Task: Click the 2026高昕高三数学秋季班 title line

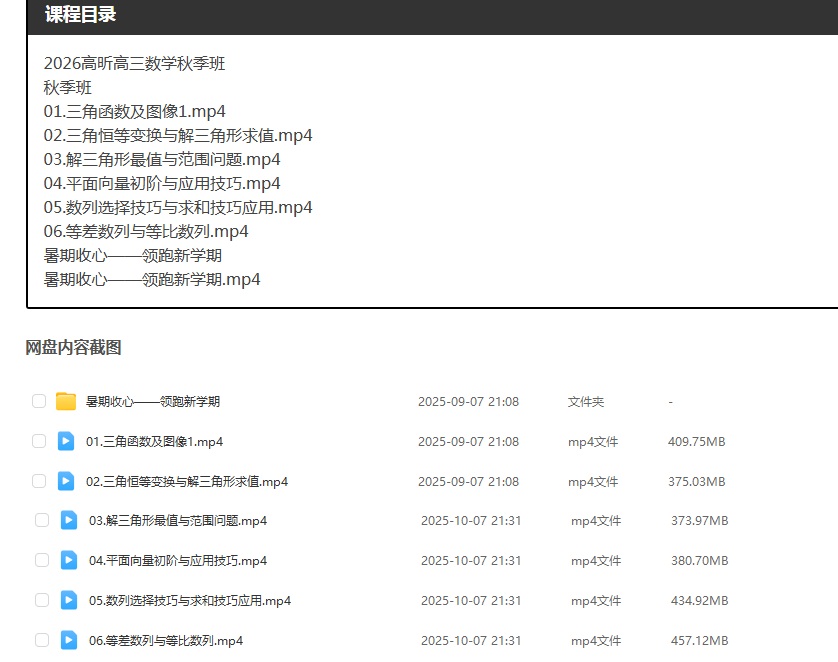Action: (x=134, y=64)
